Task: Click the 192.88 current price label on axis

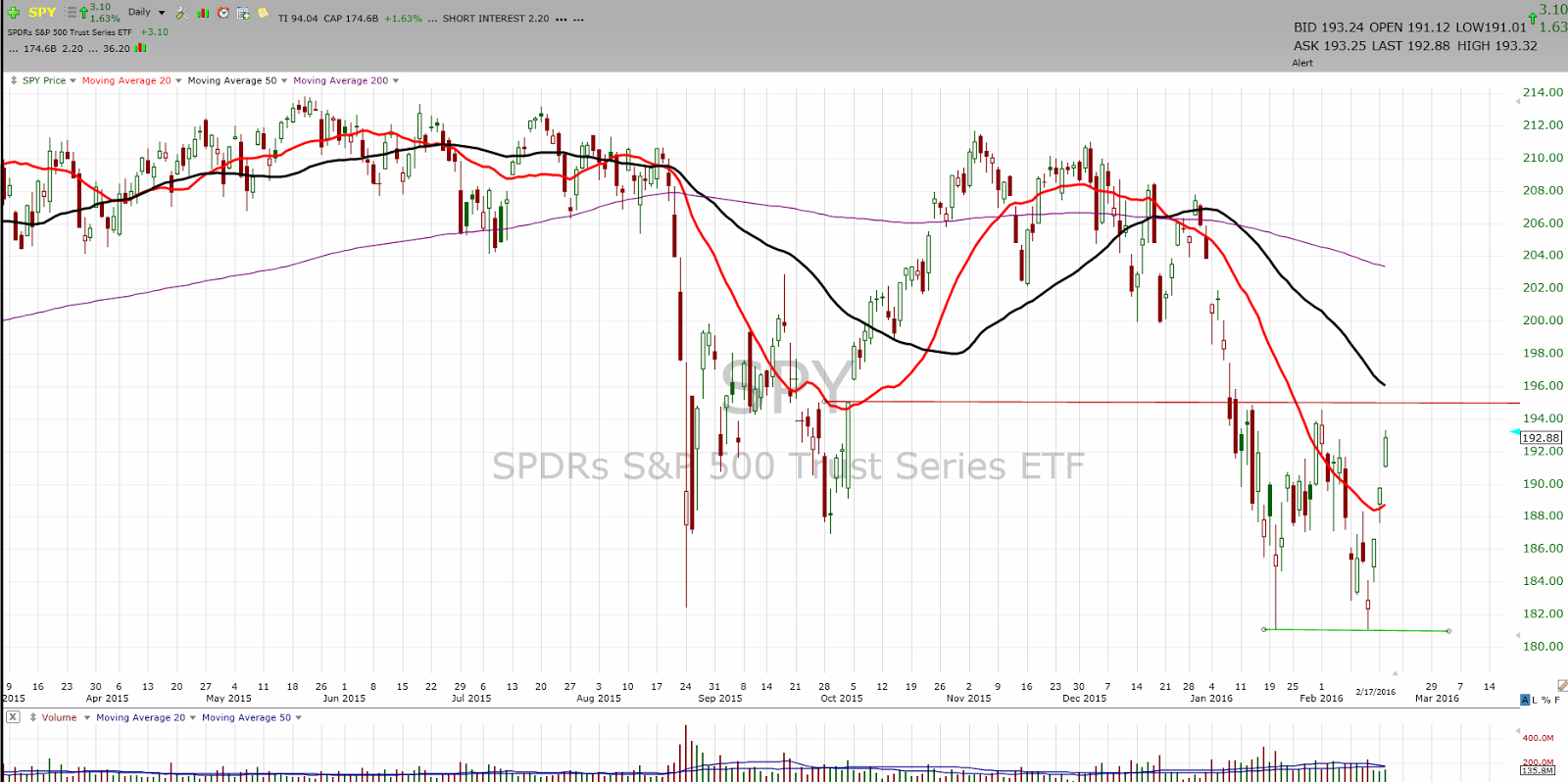Action: tap(1541, 438)
